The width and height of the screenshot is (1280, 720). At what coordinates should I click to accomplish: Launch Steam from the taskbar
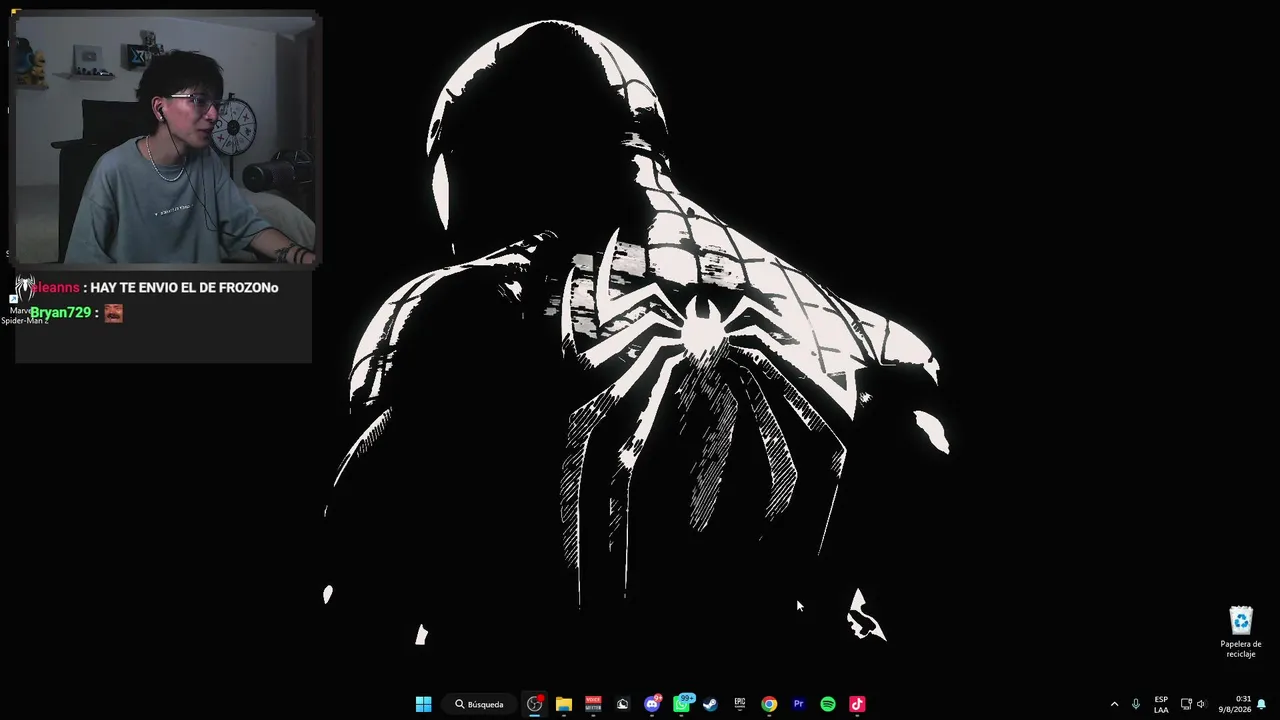pos(710,704)
